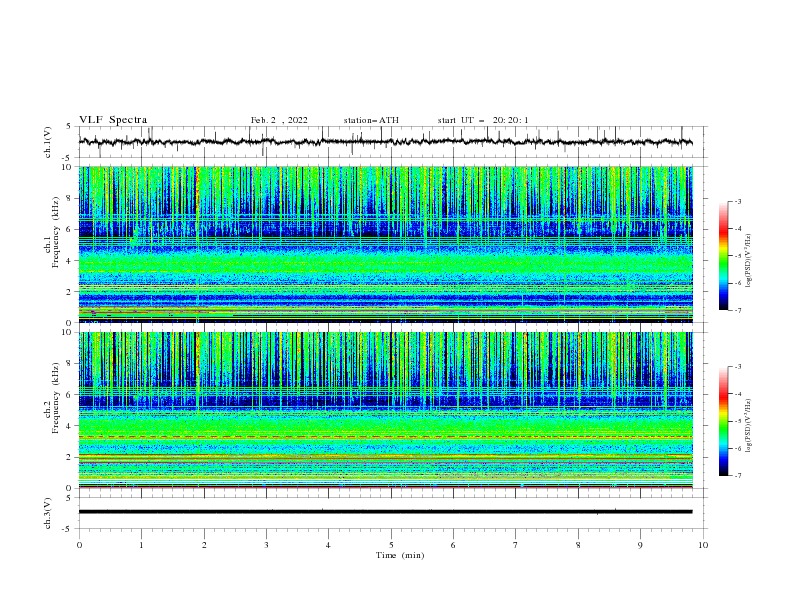
Task: Select the ch.2 "Frequency (kHz)" axis label
Action: 56,397
